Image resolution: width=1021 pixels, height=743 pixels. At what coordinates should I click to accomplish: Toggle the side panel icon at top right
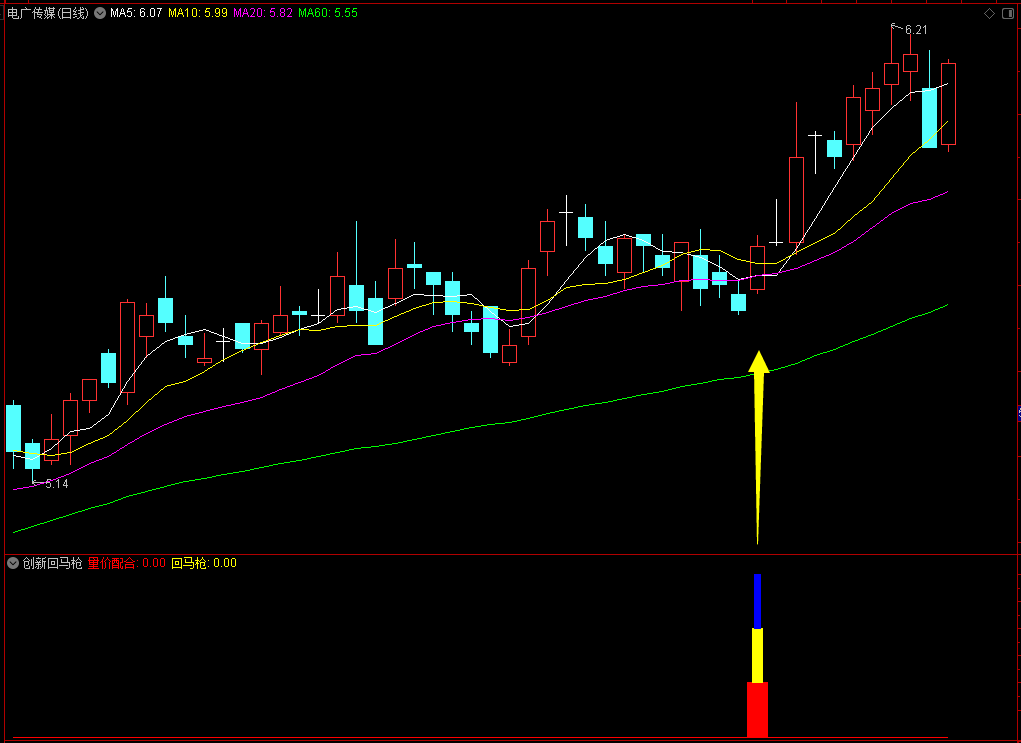click(x=1008, y=13)
